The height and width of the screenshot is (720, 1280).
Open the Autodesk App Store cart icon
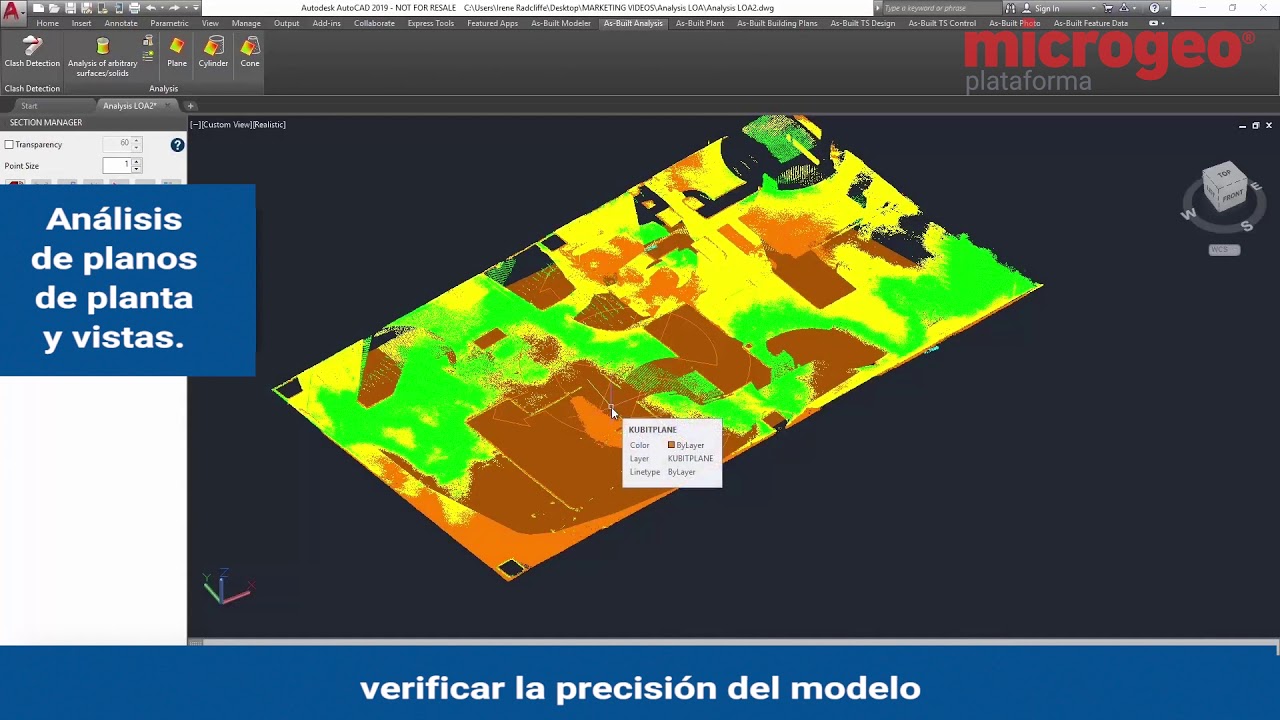point(1108,8)
